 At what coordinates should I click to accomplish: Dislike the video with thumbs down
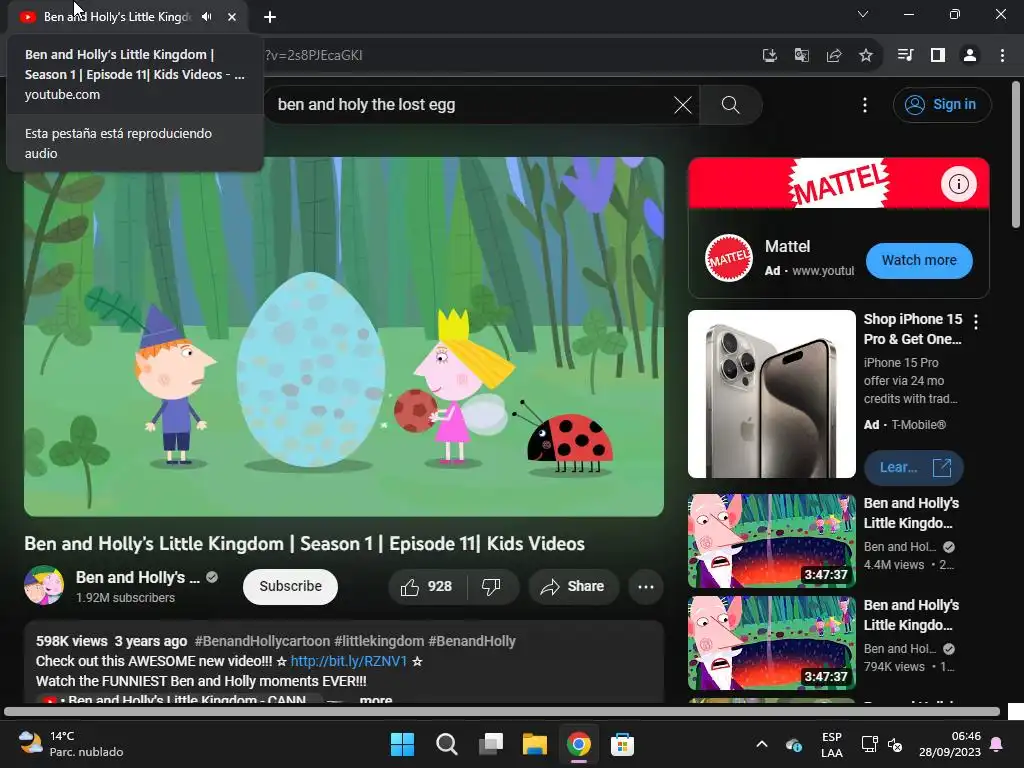coord(492,586)
